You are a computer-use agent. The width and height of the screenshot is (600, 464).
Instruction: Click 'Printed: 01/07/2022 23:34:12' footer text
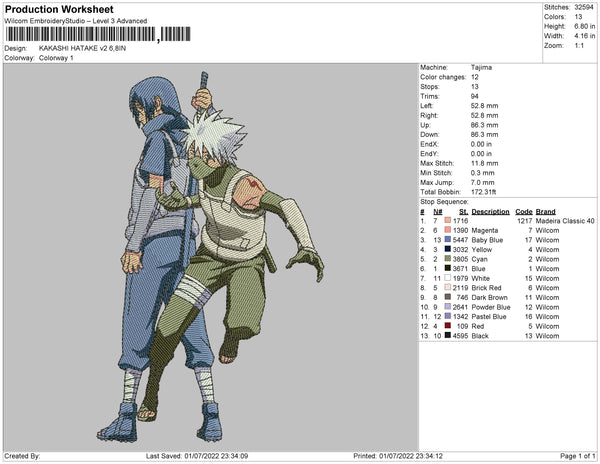(x=398, y=456)
